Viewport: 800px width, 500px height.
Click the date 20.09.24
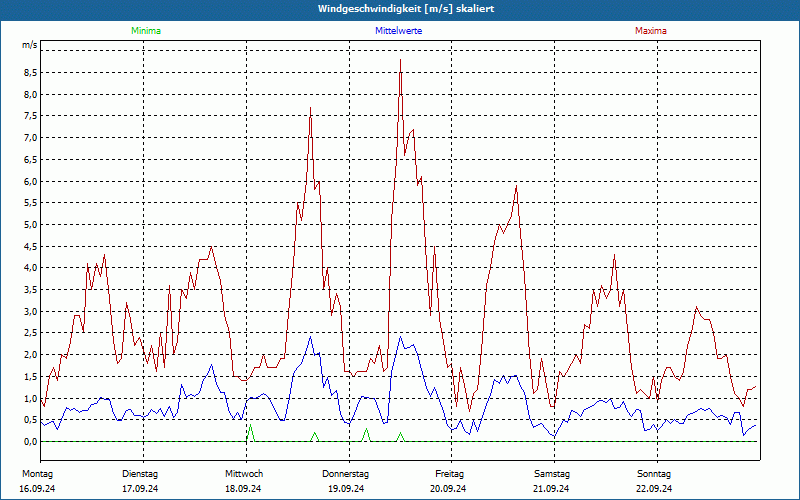point(448,489)
